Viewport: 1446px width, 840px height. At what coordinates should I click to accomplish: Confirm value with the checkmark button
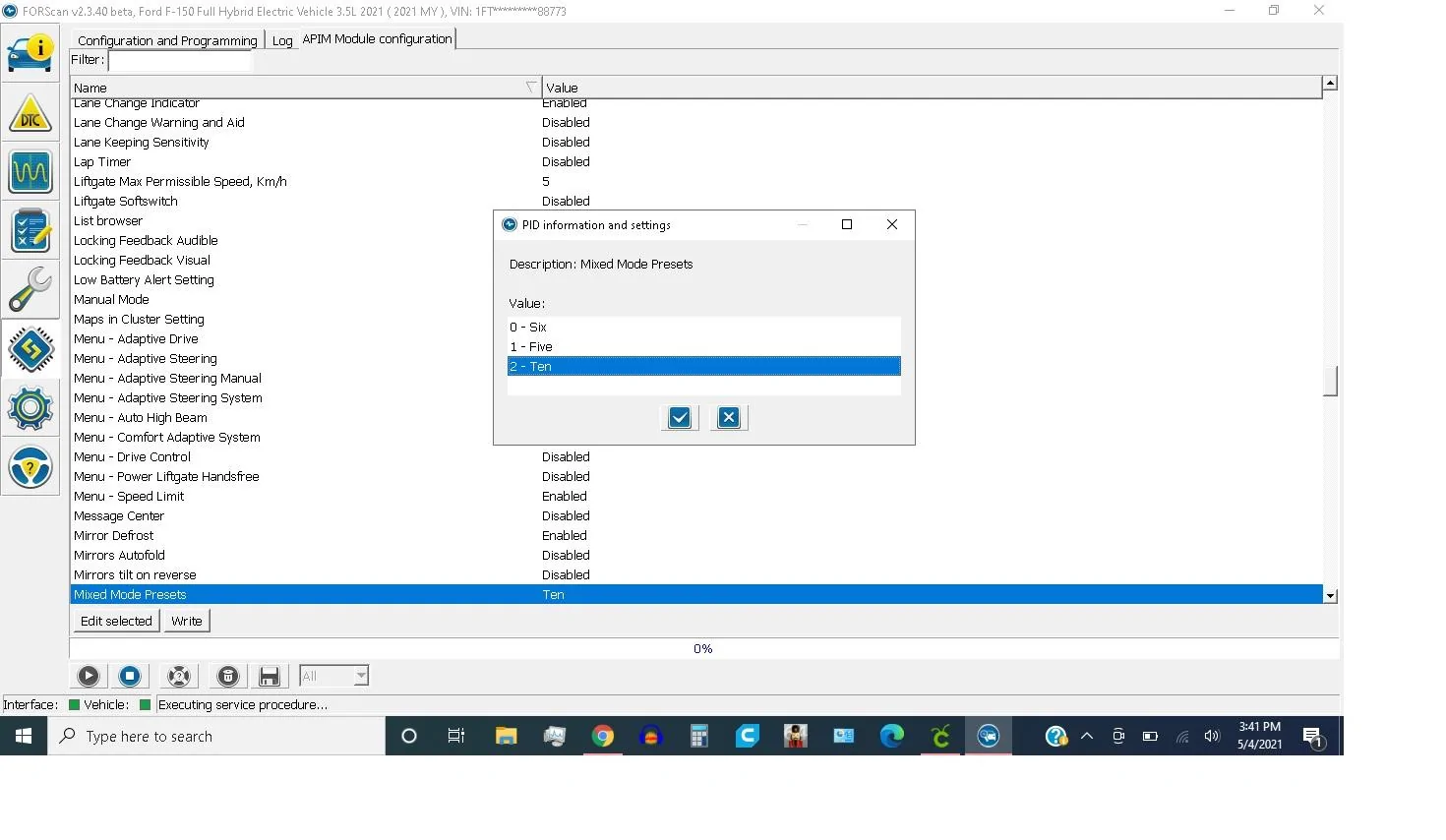pyautogui.click(x=679, y=418)
